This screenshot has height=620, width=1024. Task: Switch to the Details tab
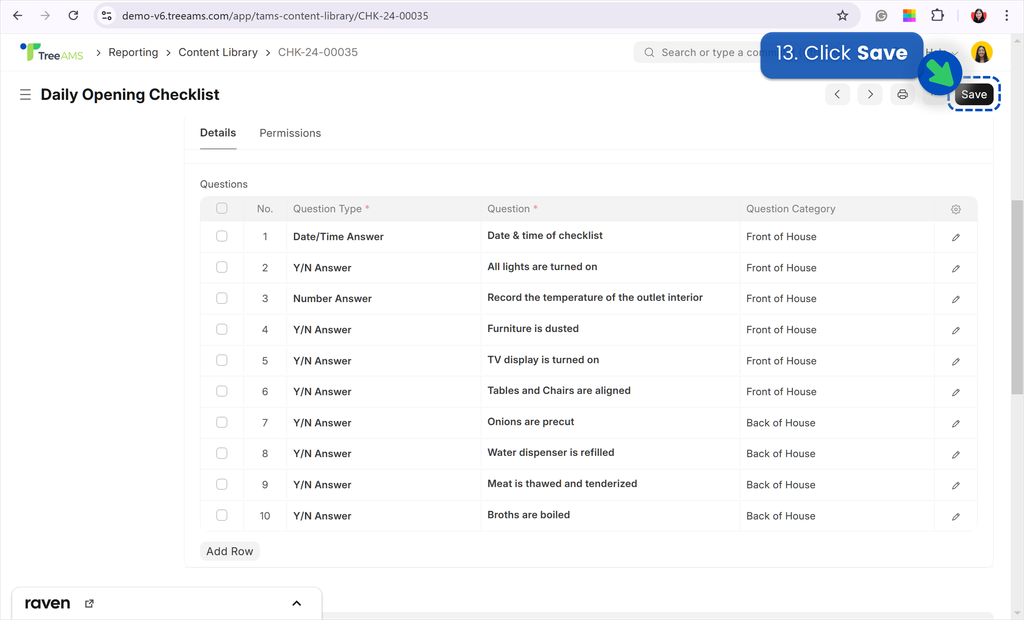click(x=217, y=133)
